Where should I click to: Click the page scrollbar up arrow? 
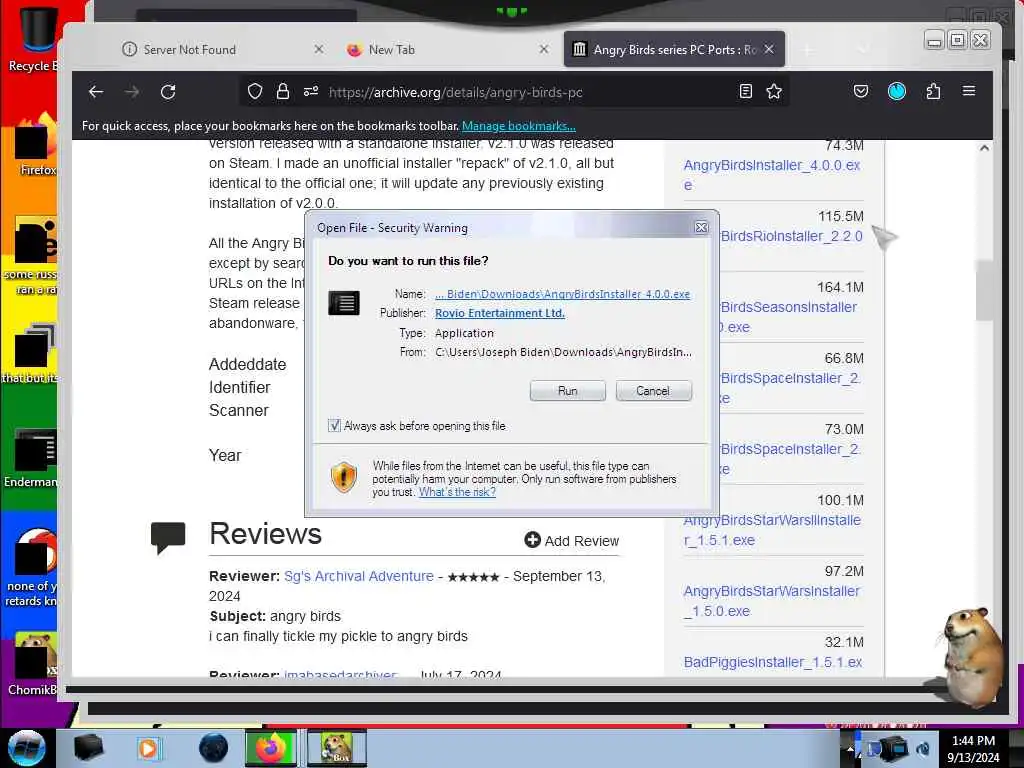(x=984, y=148)
